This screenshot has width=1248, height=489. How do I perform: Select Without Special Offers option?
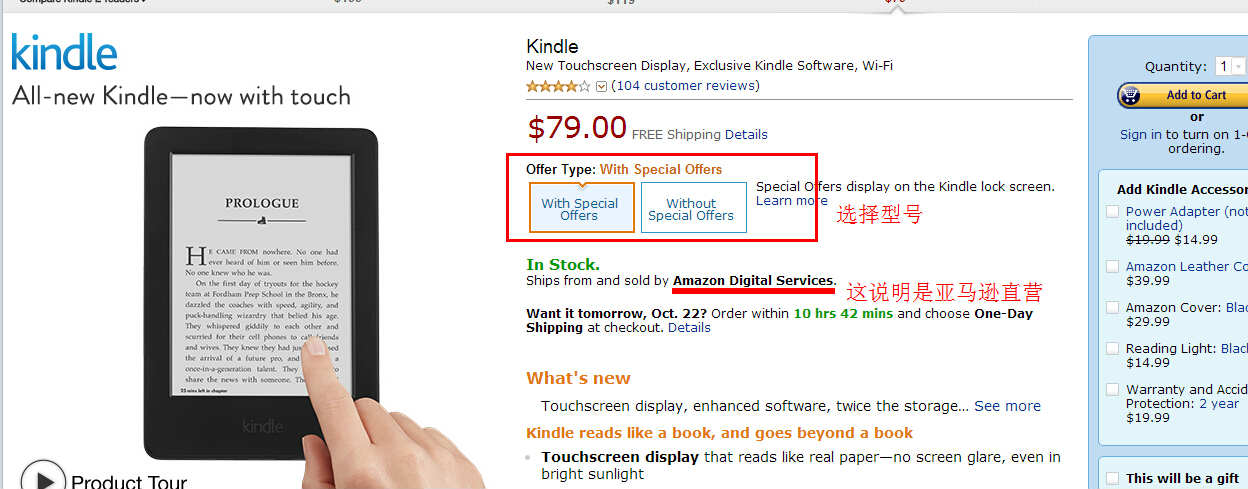tap(693, 208)
